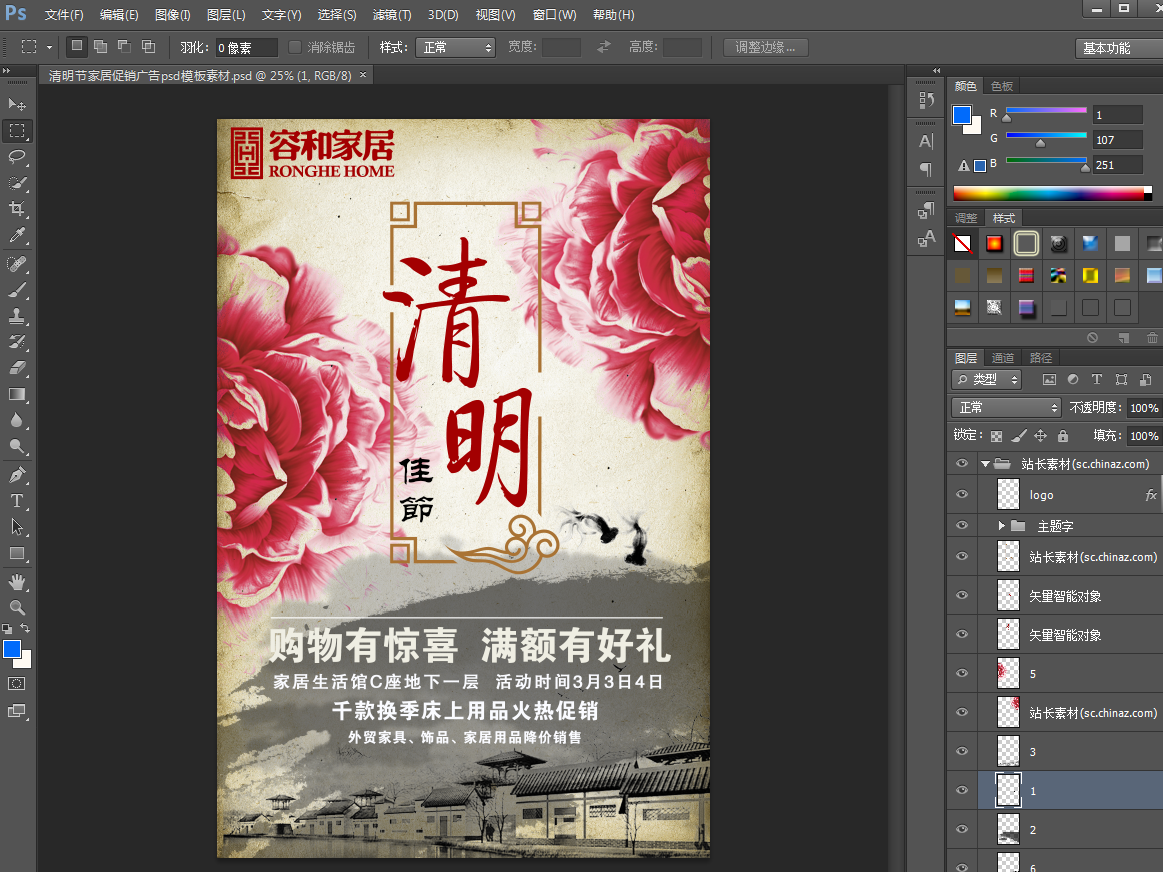This screenshot has height=872, width=1163.
Task: Enable the 消除锯齿 checkbox
Action: tap(295, 47)
